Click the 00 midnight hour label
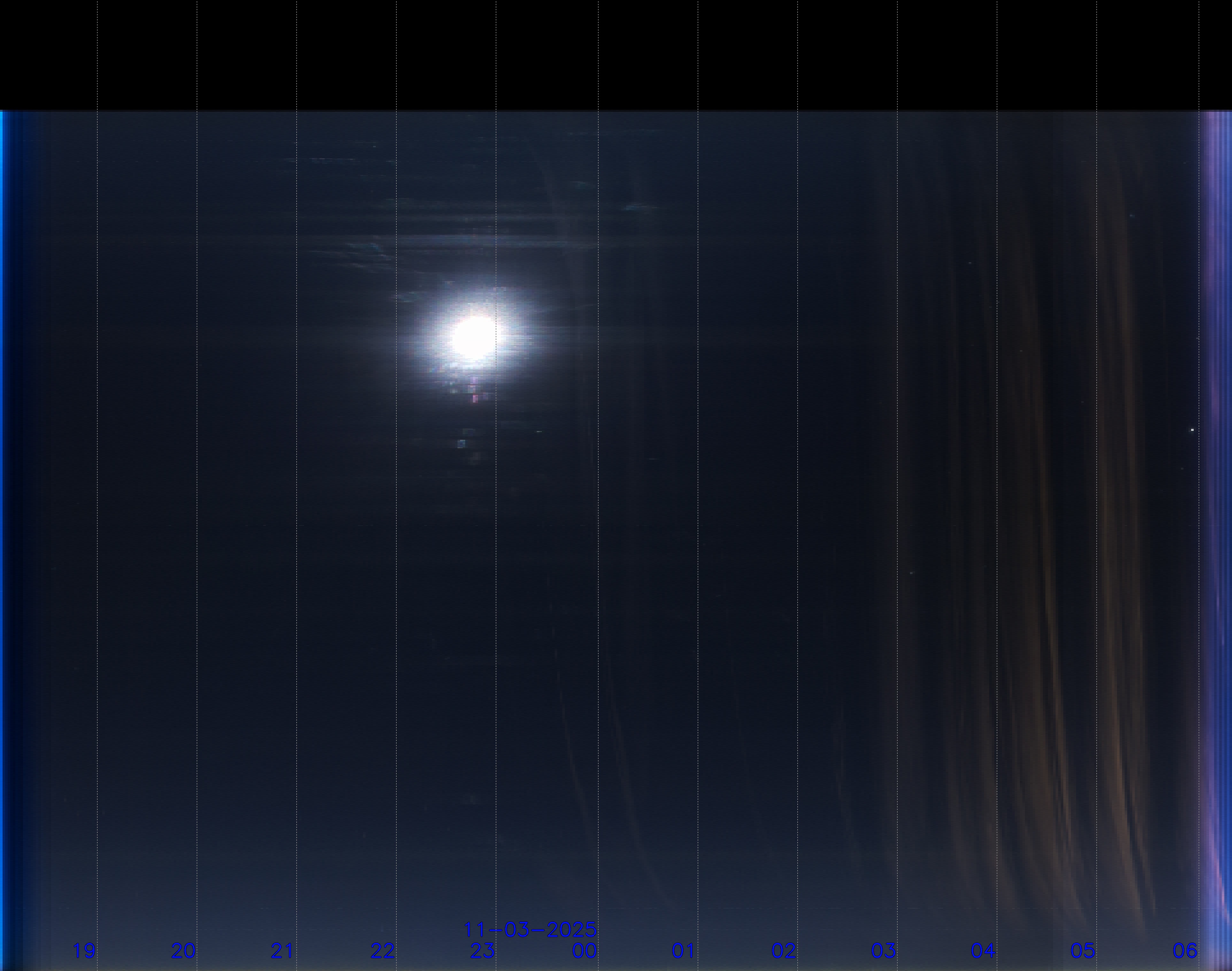This screenshot has width=1232, height=971. [584, 951]
